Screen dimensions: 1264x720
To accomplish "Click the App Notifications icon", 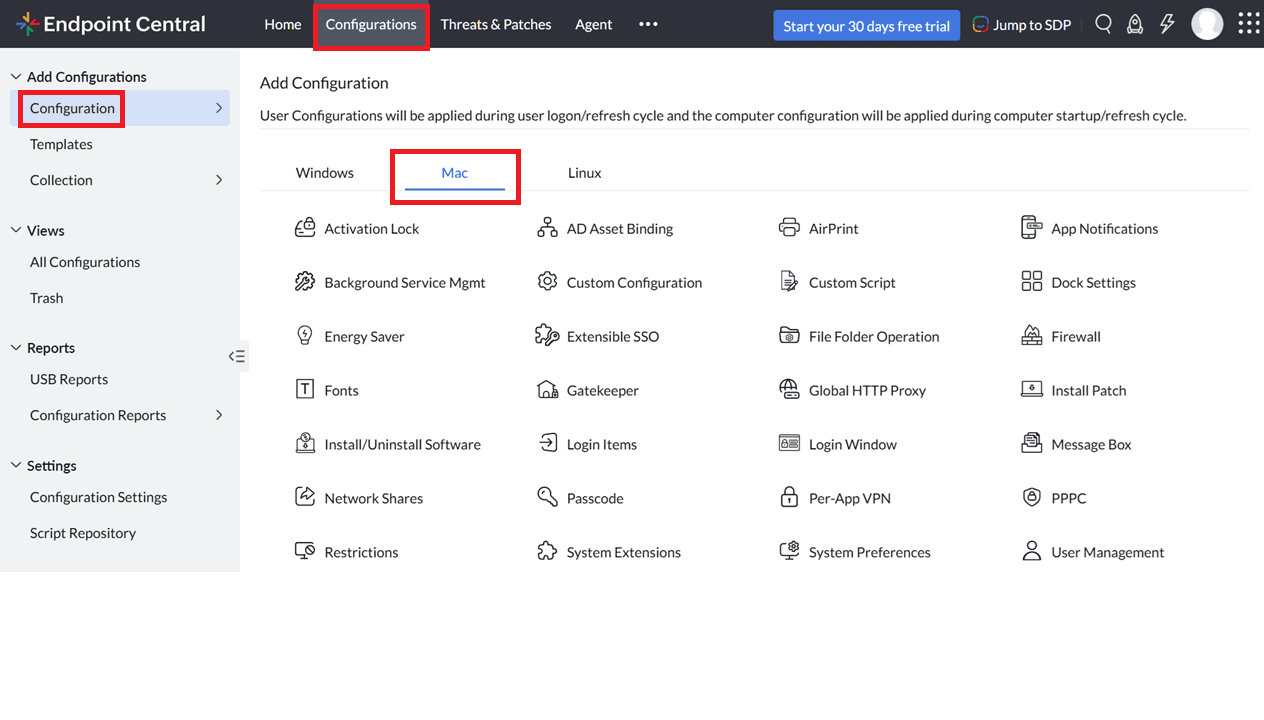I will pyautogui.click(x=1032, y=228).
